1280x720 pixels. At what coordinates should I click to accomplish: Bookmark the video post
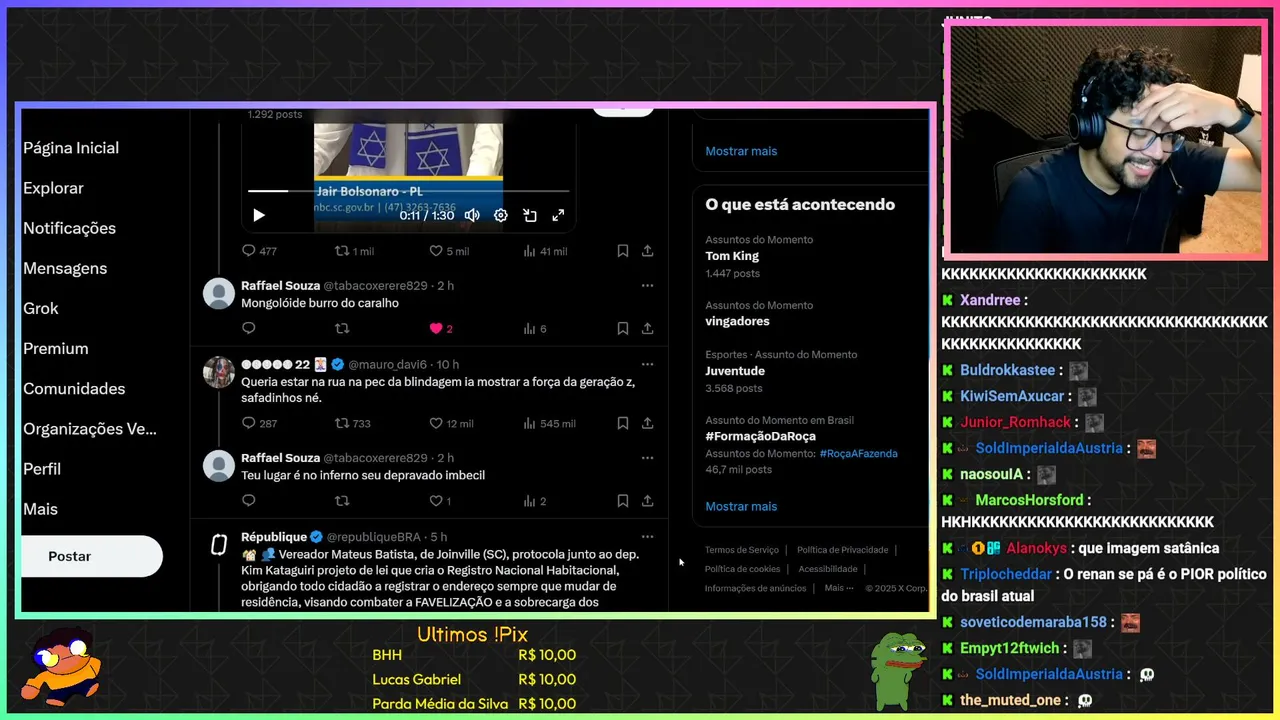(x=622, y=251)
